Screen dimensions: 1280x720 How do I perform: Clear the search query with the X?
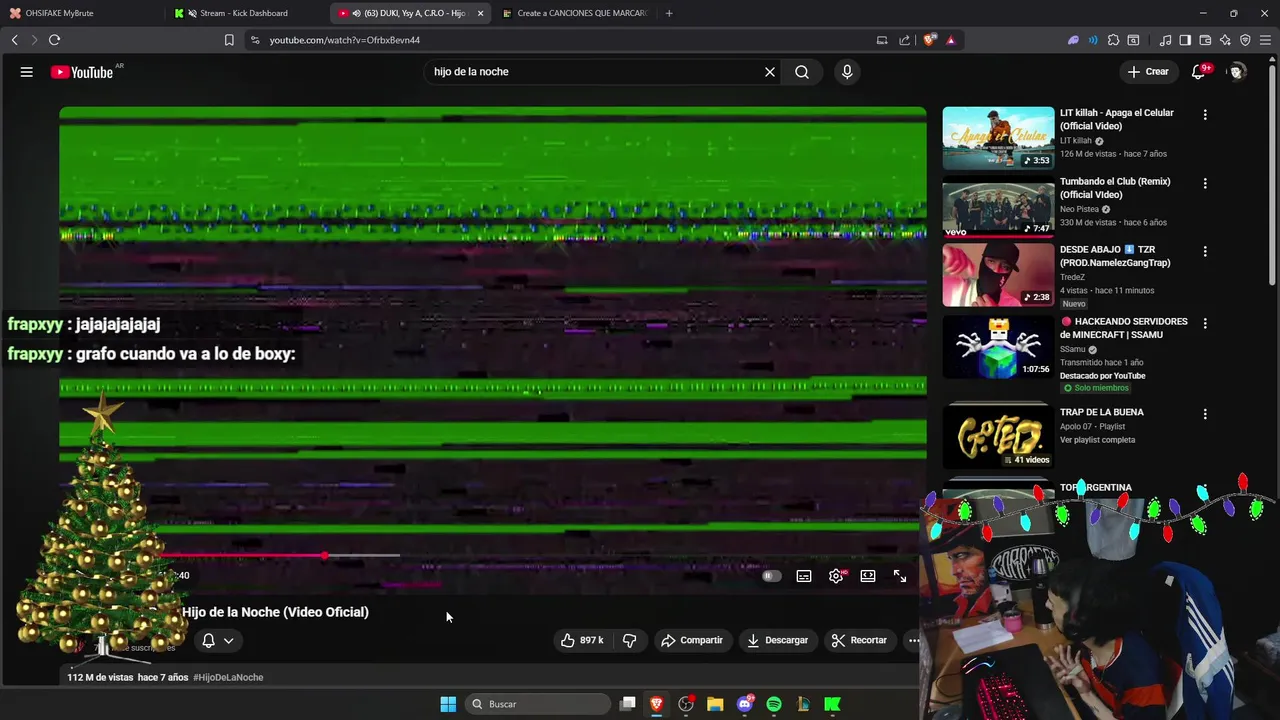[770, 72]
